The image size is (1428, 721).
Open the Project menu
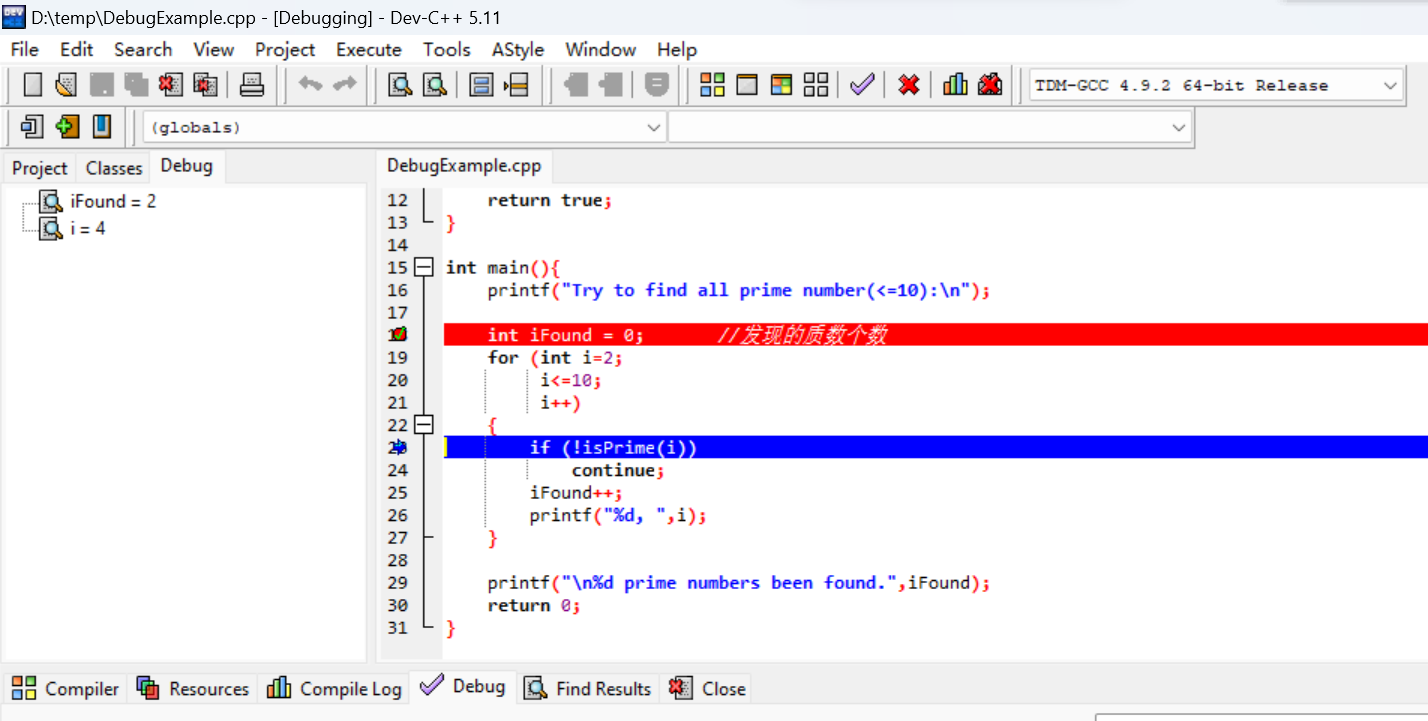coord(285,49)
